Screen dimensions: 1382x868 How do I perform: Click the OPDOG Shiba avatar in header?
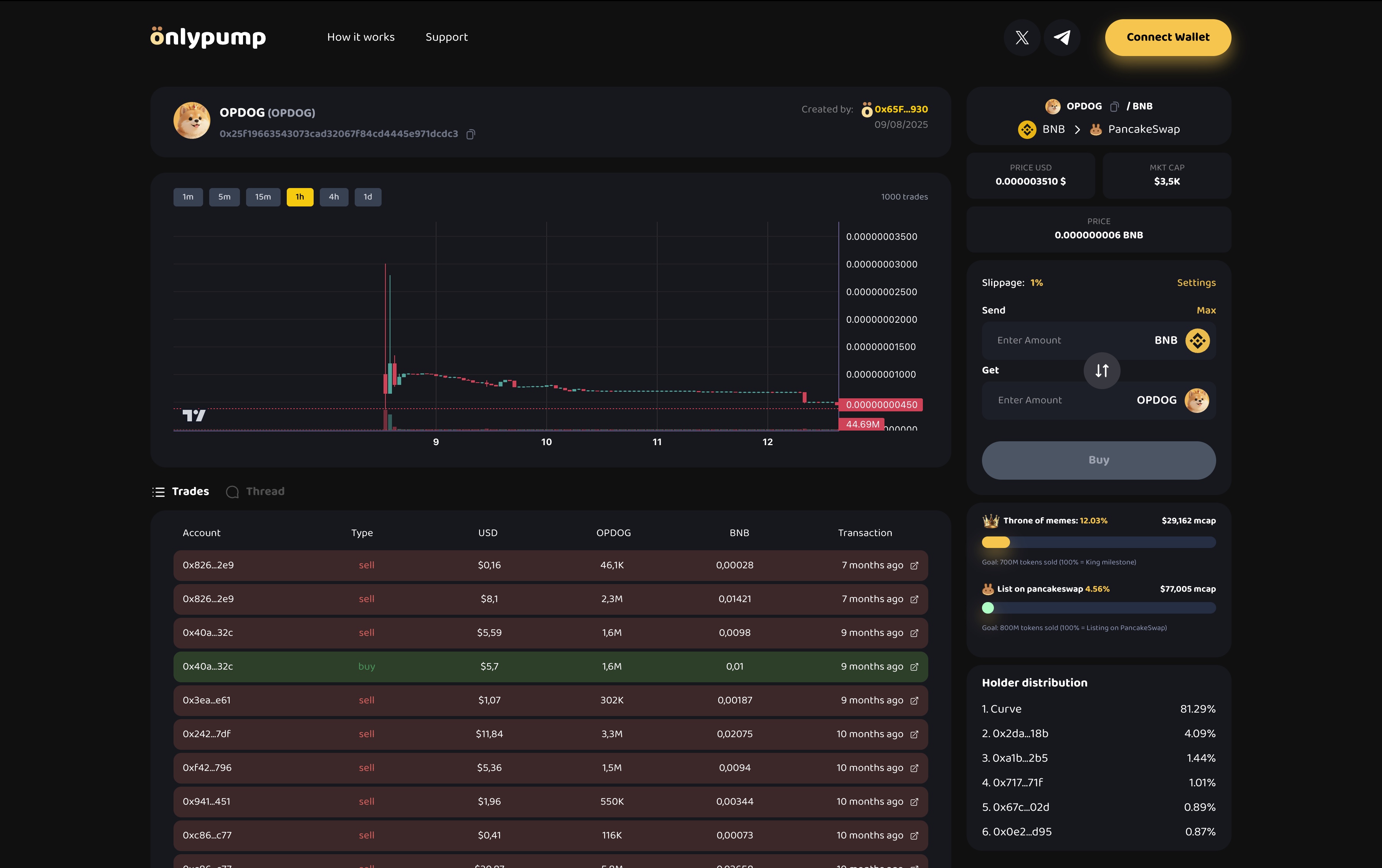(x=192, y=121)
